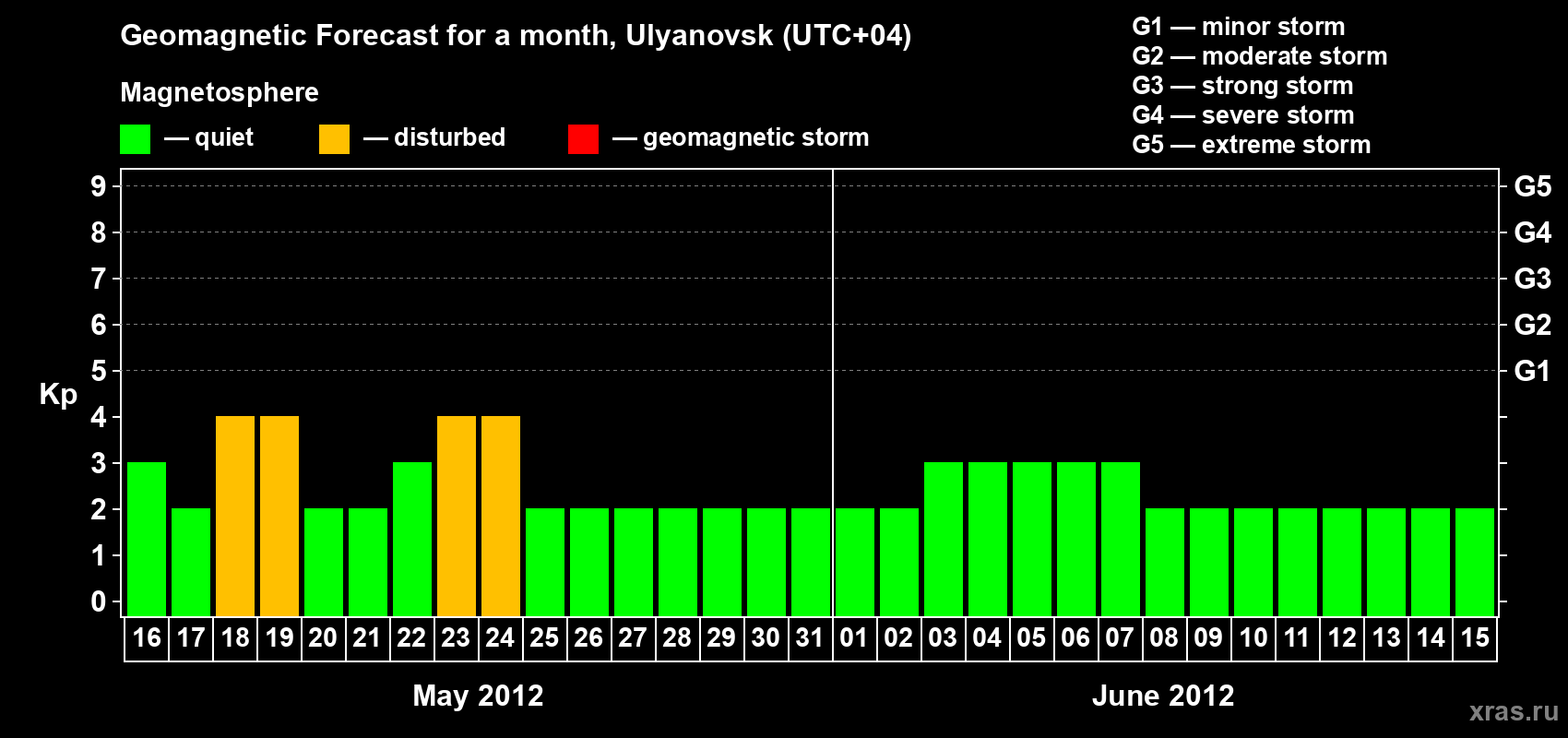Click the G2 right axis label

pos(1533,325)
